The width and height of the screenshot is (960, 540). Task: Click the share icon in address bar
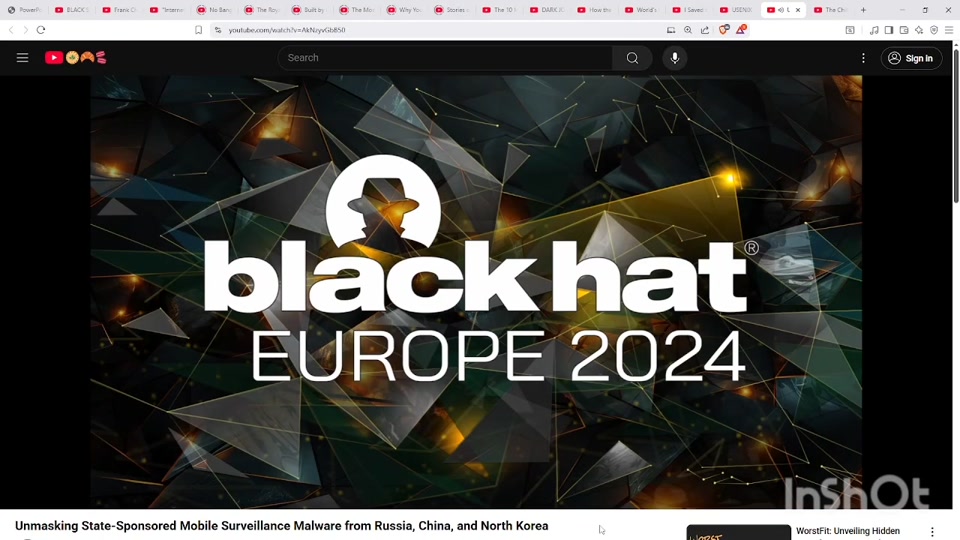(x=705, y=30)
